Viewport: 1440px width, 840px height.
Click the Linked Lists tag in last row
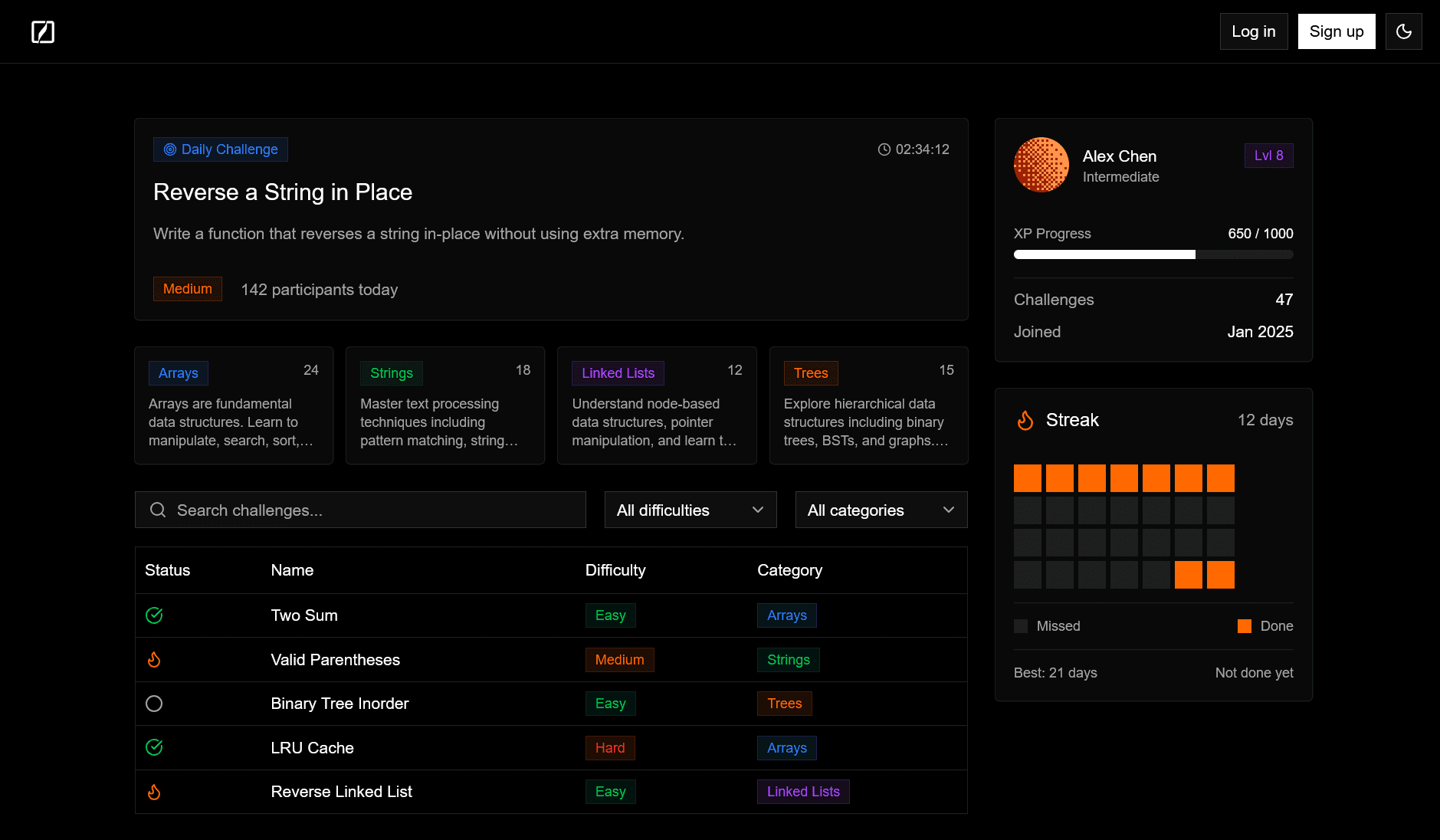[803, 792]
